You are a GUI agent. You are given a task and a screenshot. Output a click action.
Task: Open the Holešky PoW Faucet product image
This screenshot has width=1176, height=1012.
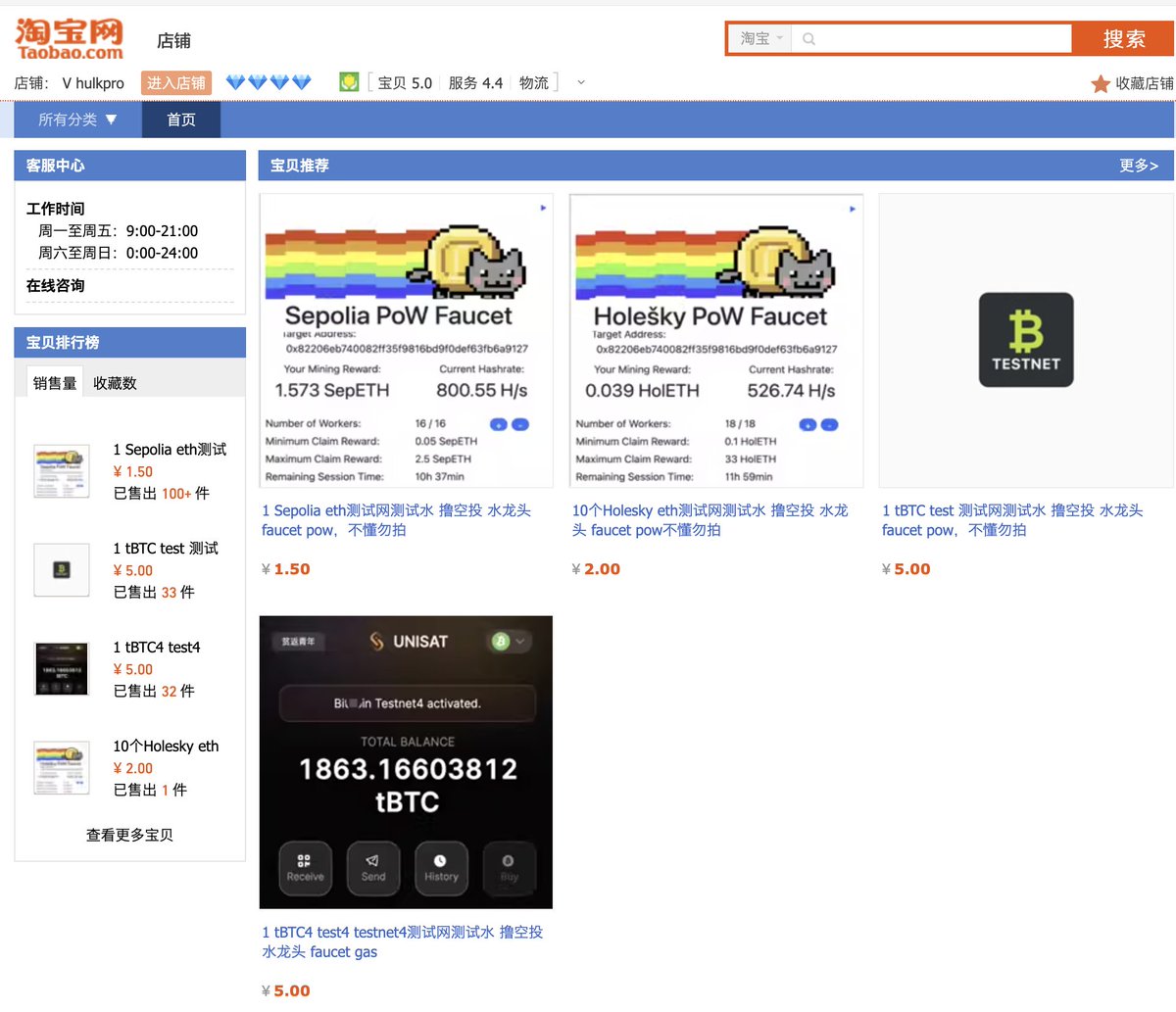click(x=716, y=341)
